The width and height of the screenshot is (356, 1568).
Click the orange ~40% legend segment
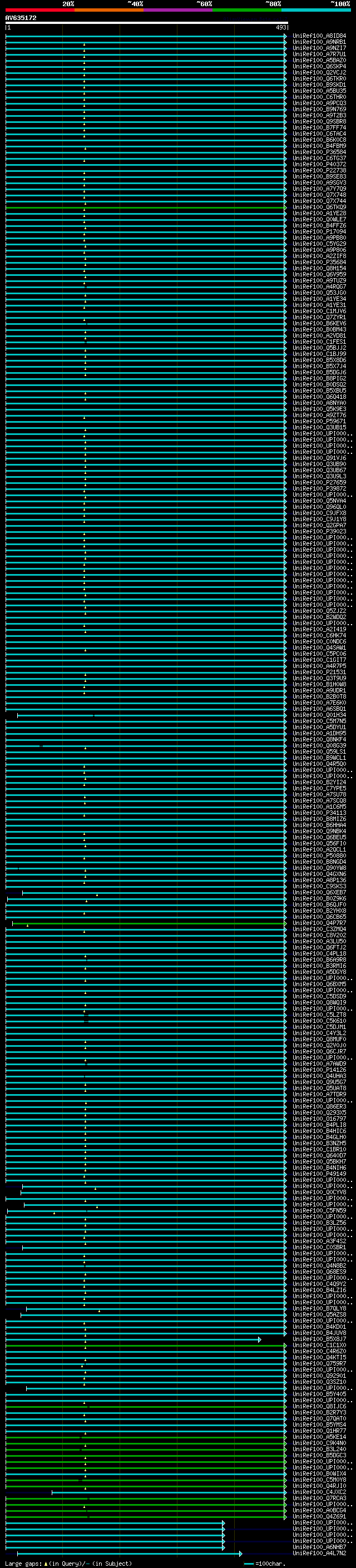coord(109,10)
